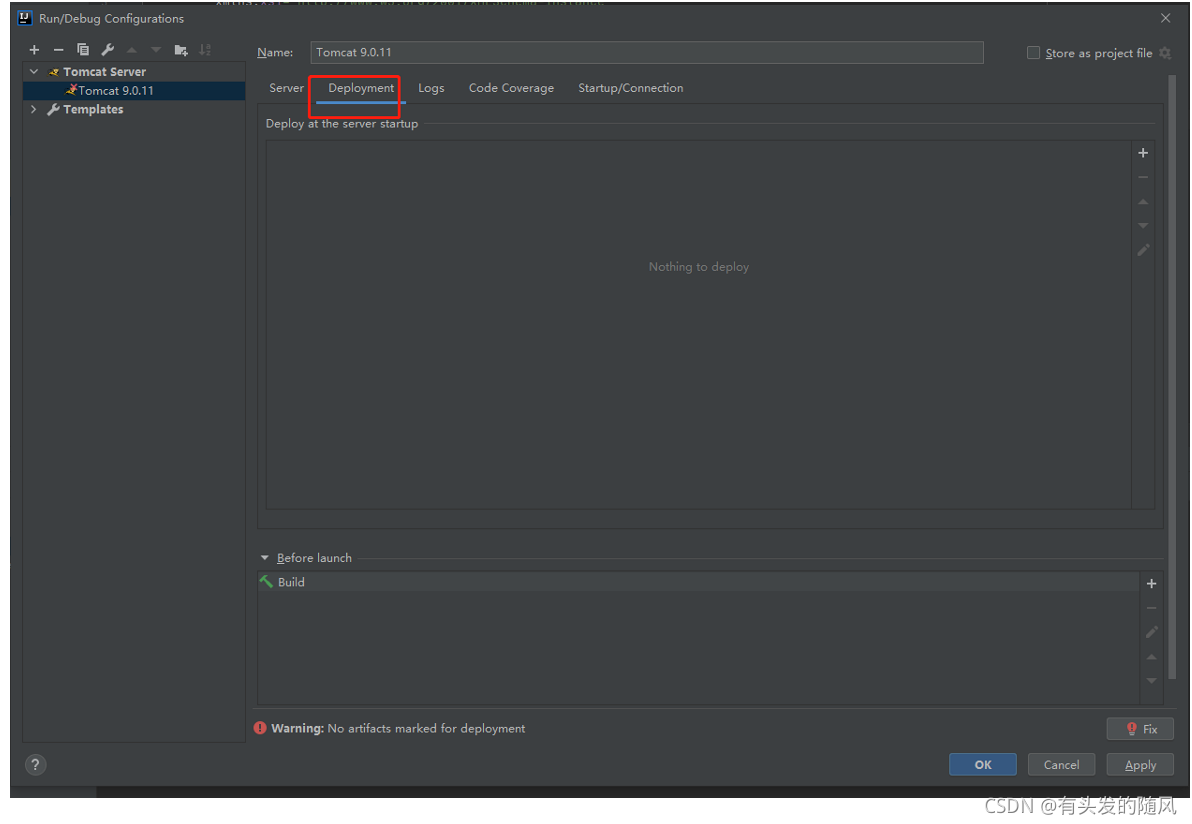
Task: Sort configurations alphabetically
Action: (205, 50)
